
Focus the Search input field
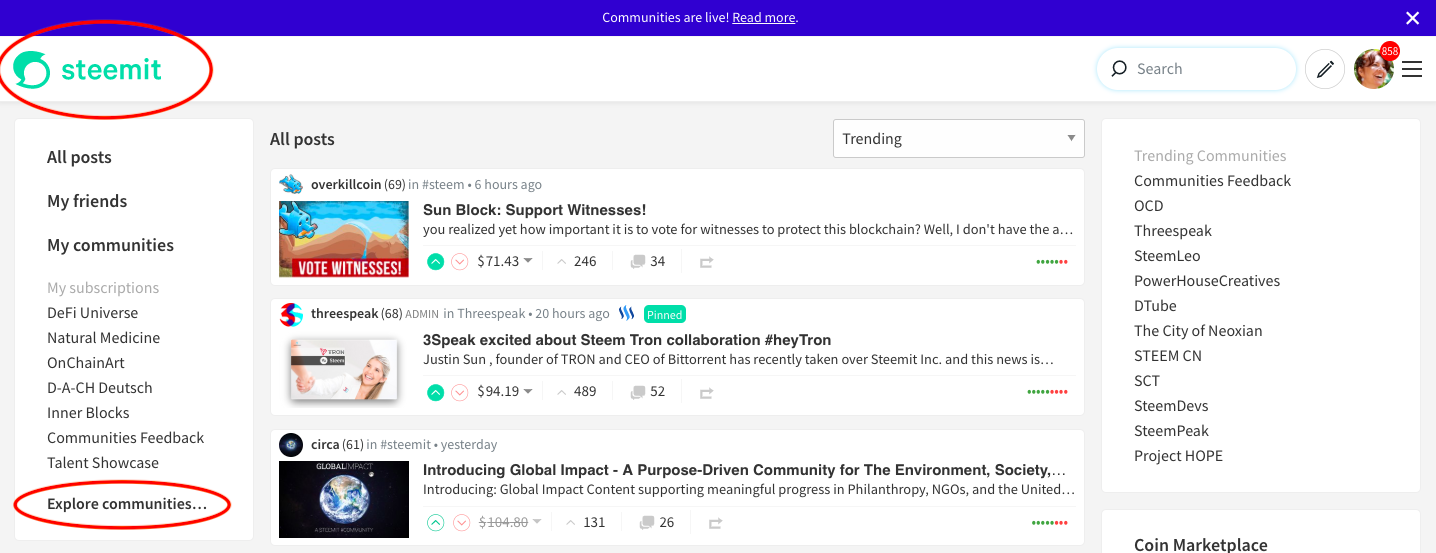click(x=1197, y=69)
